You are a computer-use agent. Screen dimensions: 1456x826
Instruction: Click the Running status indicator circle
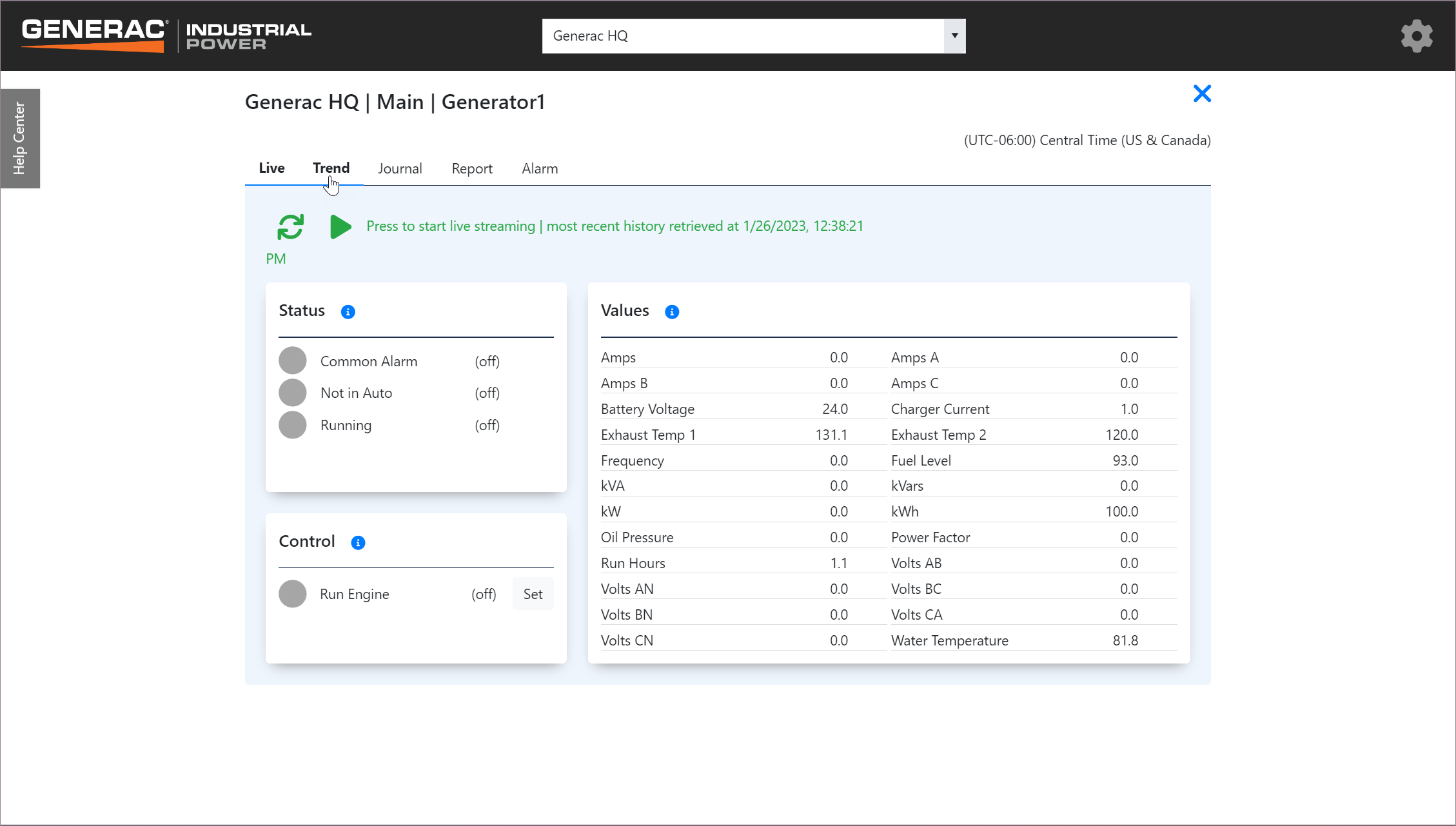(x=293, y=426)
